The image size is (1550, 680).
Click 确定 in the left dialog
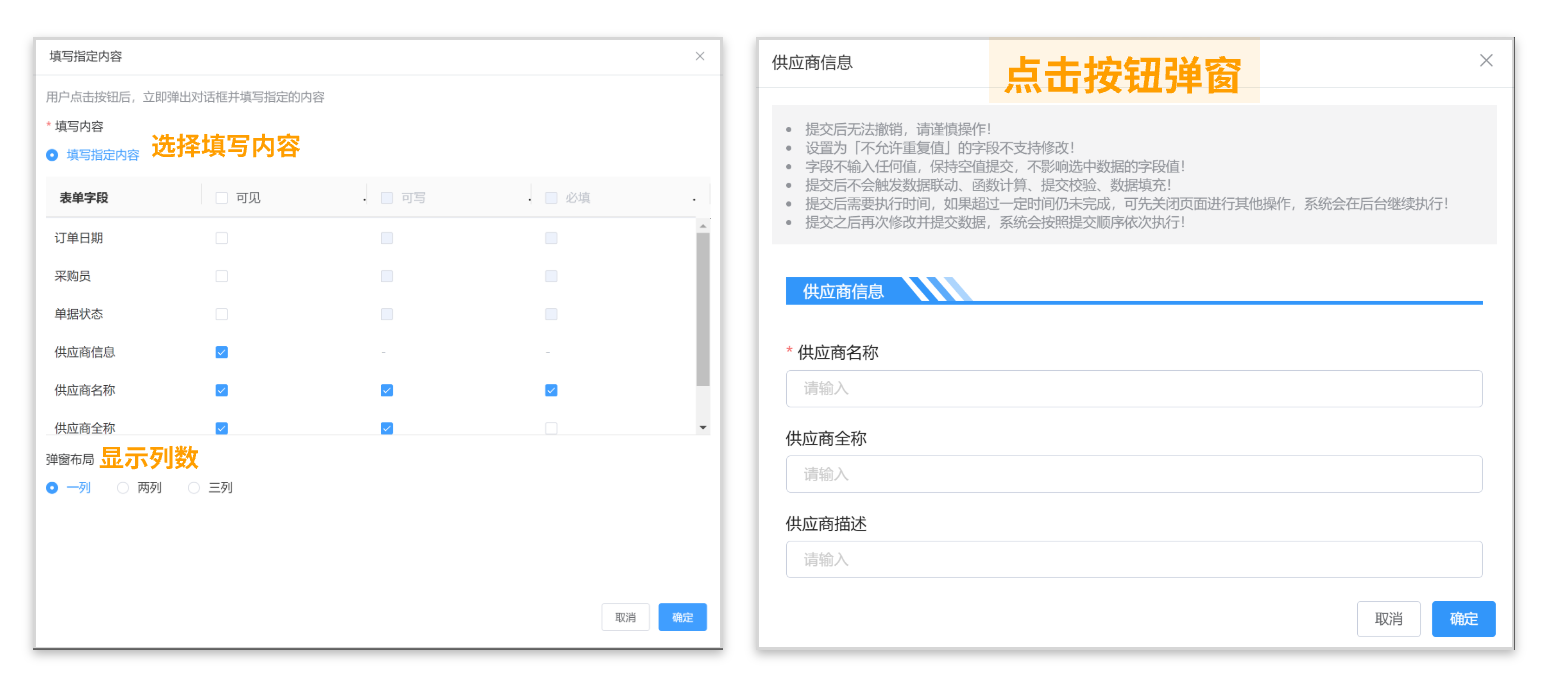[x=682, y=617]
